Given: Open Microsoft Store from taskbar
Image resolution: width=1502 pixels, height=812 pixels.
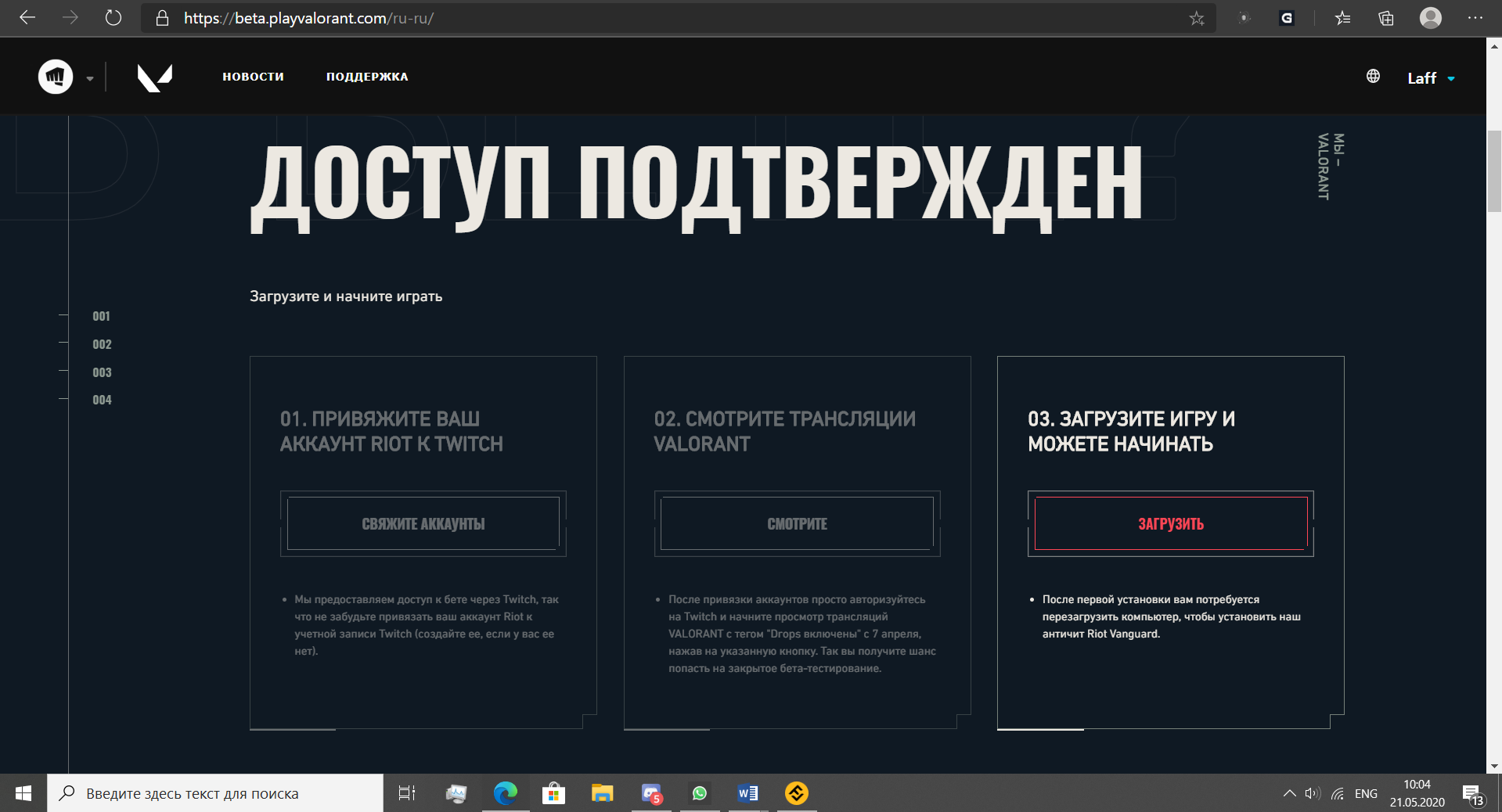Looking at the screenshot, I should pyautogui.click(x=553, y=793).
